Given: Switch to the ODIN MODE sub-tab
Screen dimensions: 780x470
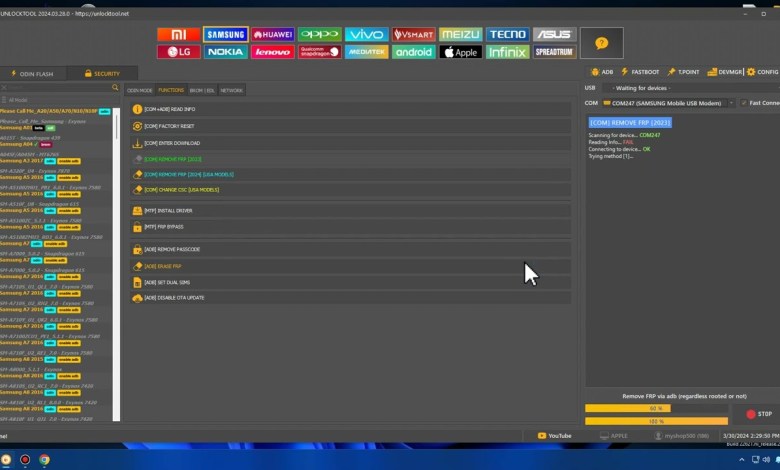Looking at the screenshot, I should tap(140, 90).
